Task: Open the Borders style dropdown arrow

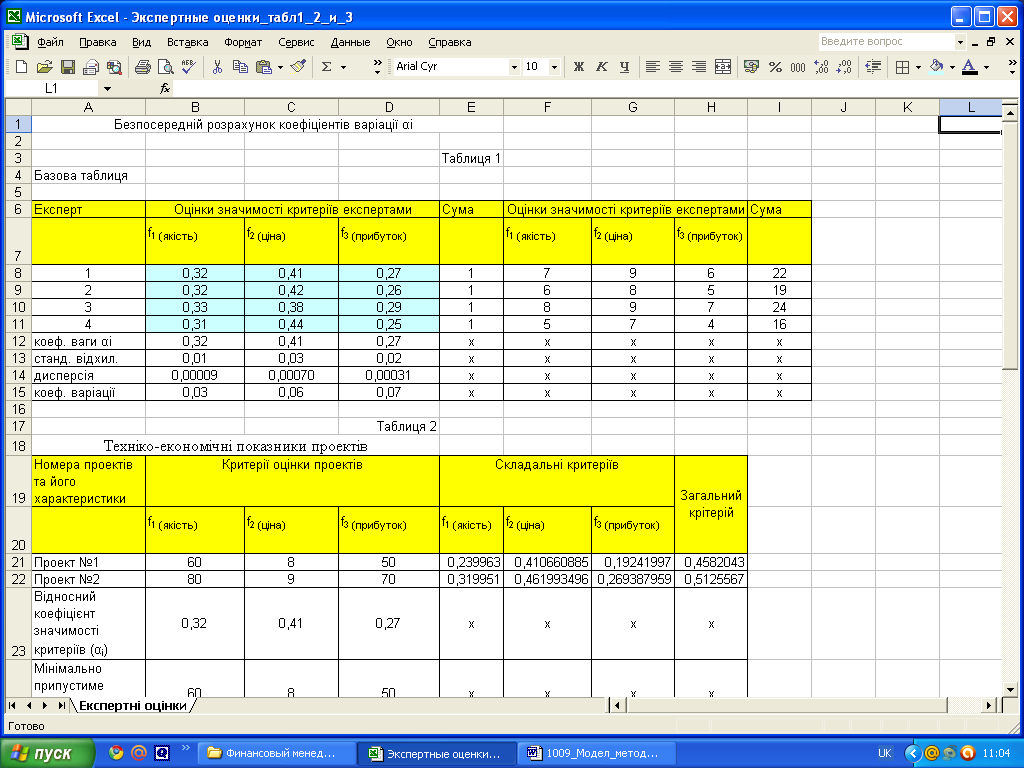Action: (918, 67)
